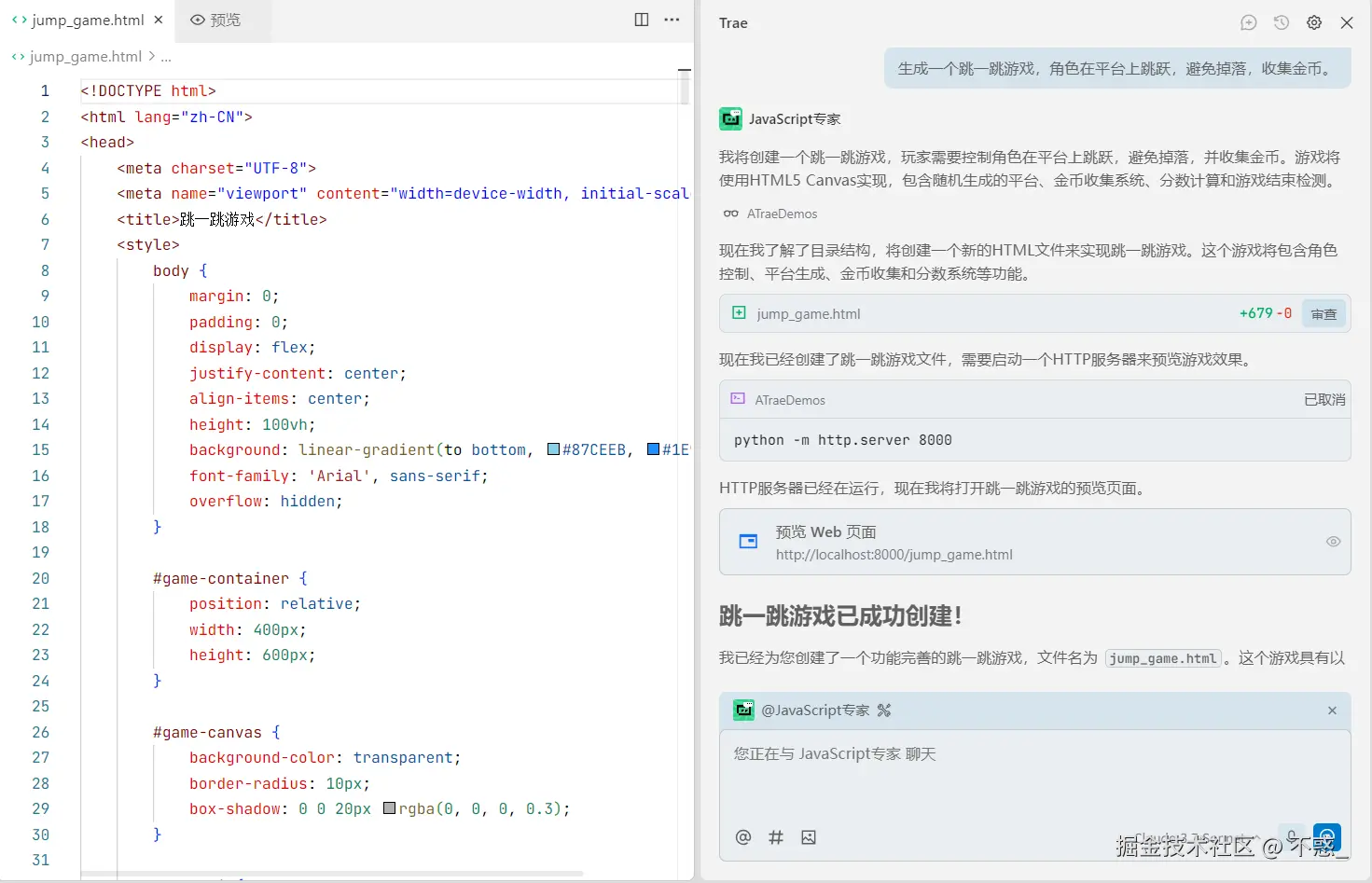Click the glasses icon next to ATraeDemos
Screen dimensions: 1372x883
pos(731,214)
